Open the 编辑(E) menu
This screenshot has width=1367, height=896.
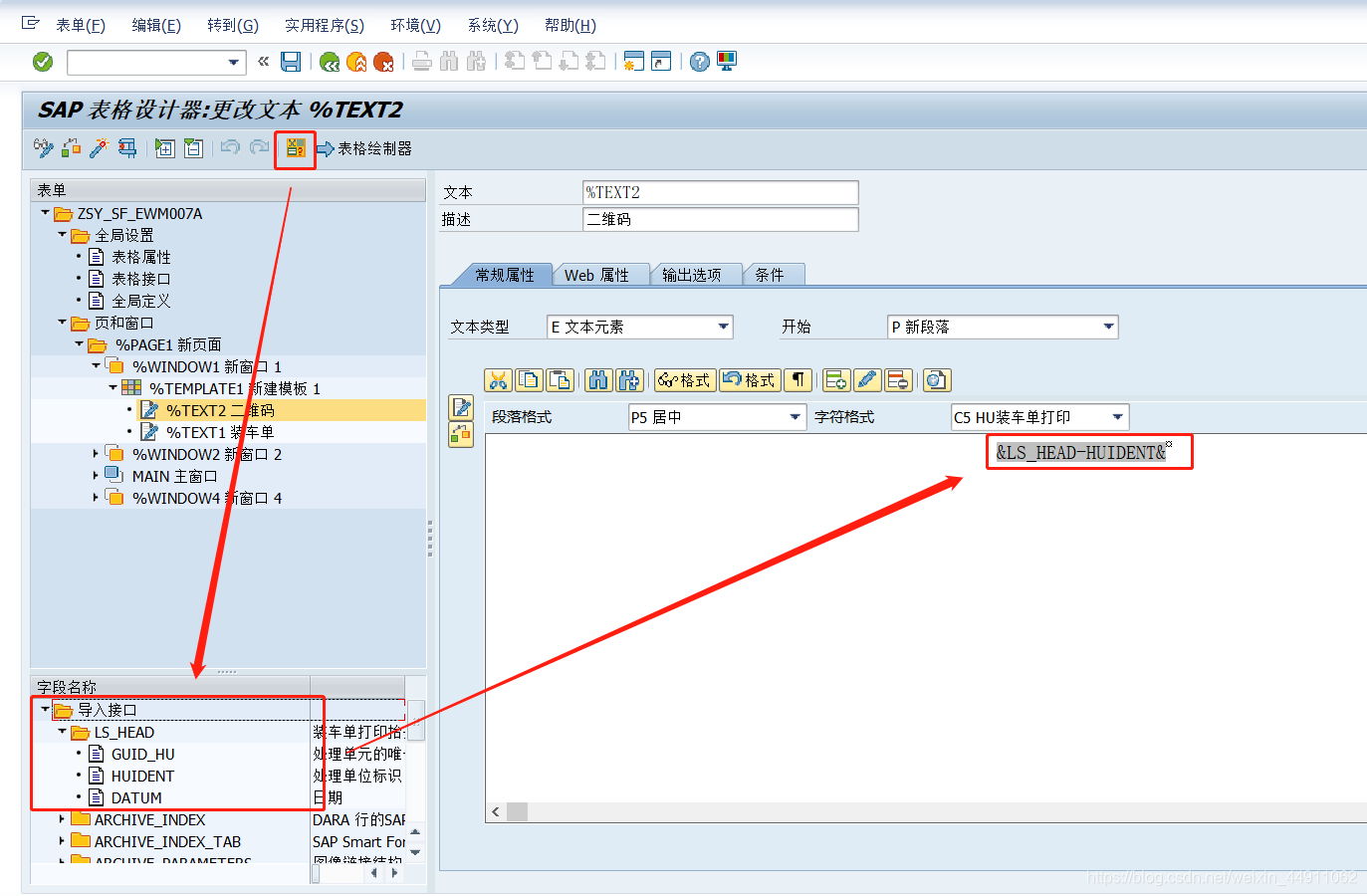(x=156, y=25)
